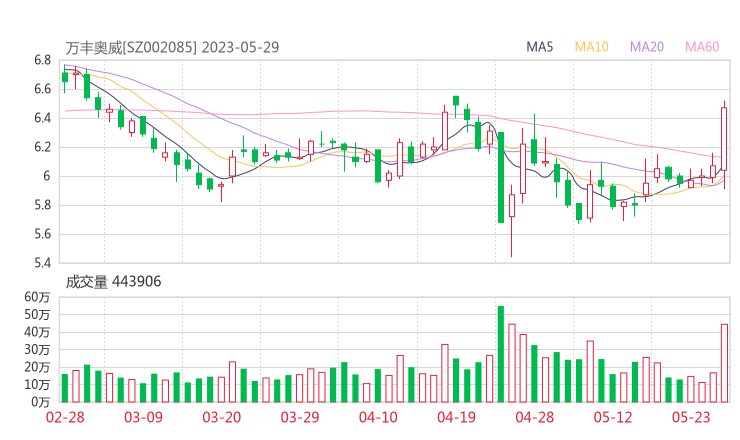Viewport: 740px width, 440px height.
Task: Click the MA20 legend label
Action: (x=647, y=47)
